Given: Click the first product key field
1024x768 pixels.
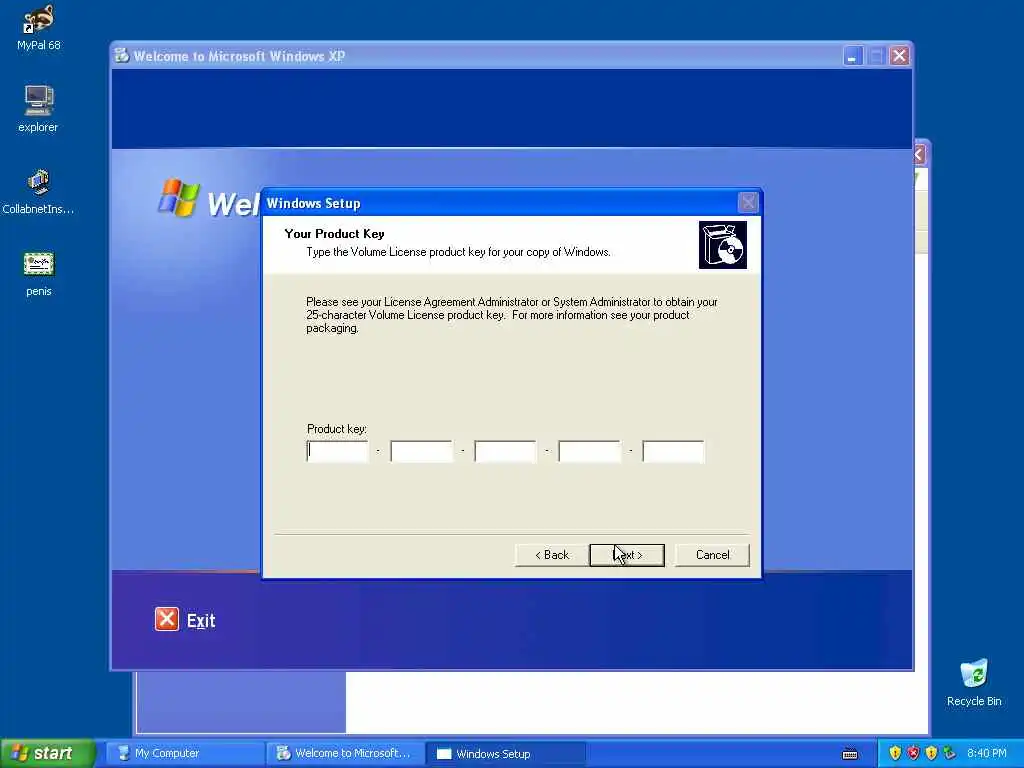Looking at the screenshot, I should [x=338, y=451].
